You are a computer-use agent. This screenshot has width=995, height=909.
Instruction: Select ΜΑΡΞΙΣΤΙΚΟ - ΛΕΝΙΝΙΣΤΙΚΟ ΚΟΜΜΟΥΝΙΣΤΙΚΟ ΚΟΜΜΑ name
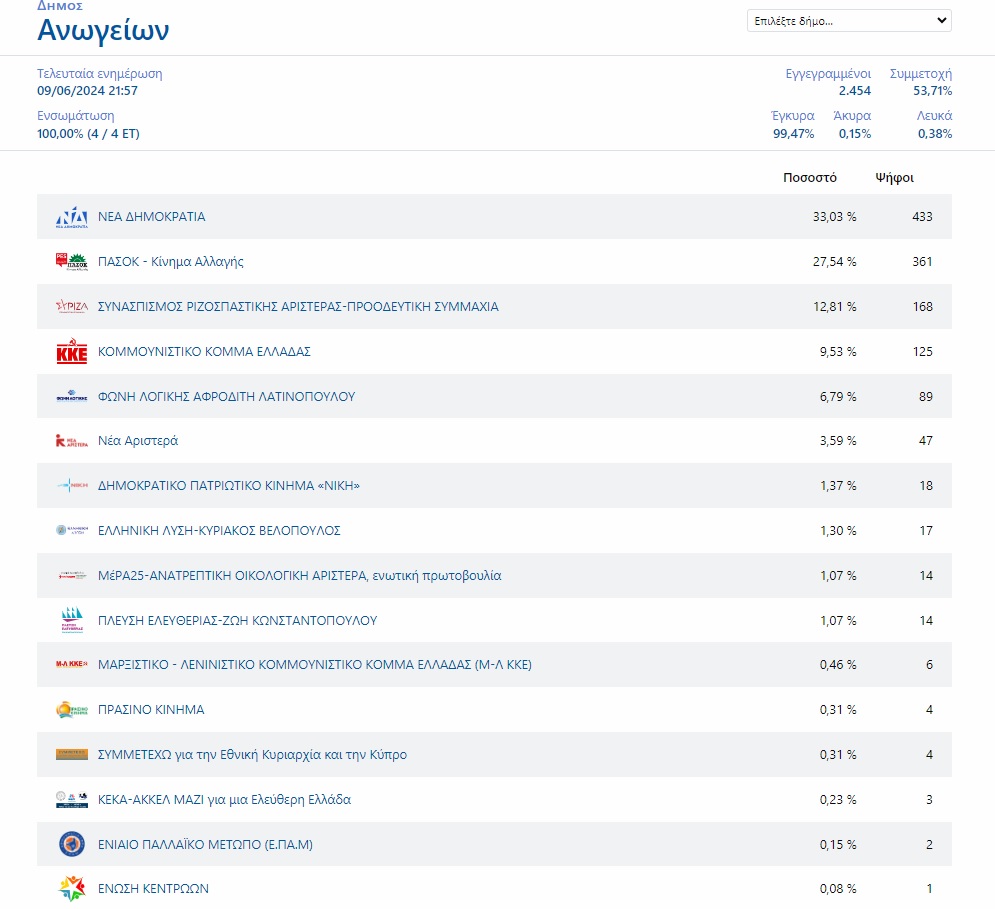pos(315,665)
